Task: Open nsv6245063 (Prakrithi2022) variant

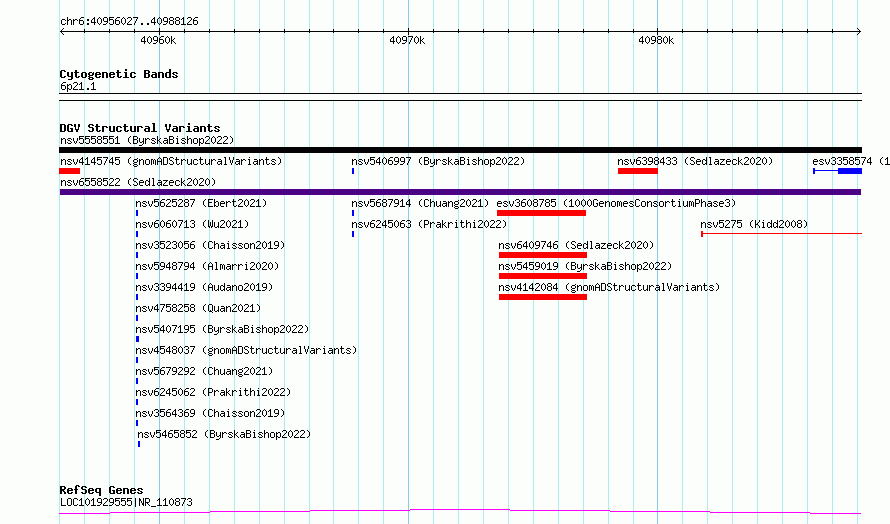Action: [x=429, y=224]
